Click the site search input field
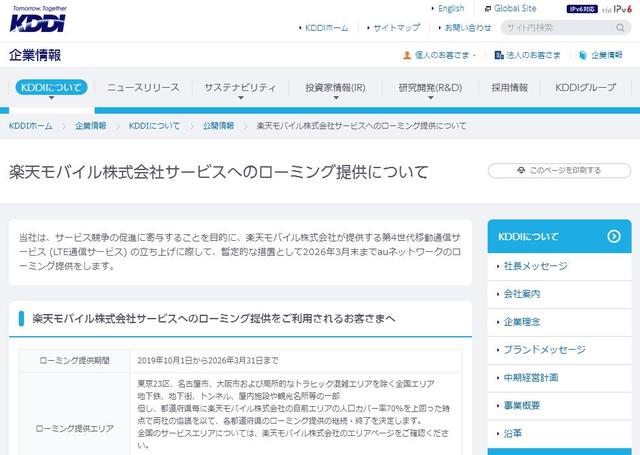This screenshot has height=455, width=640. [566, 28]
